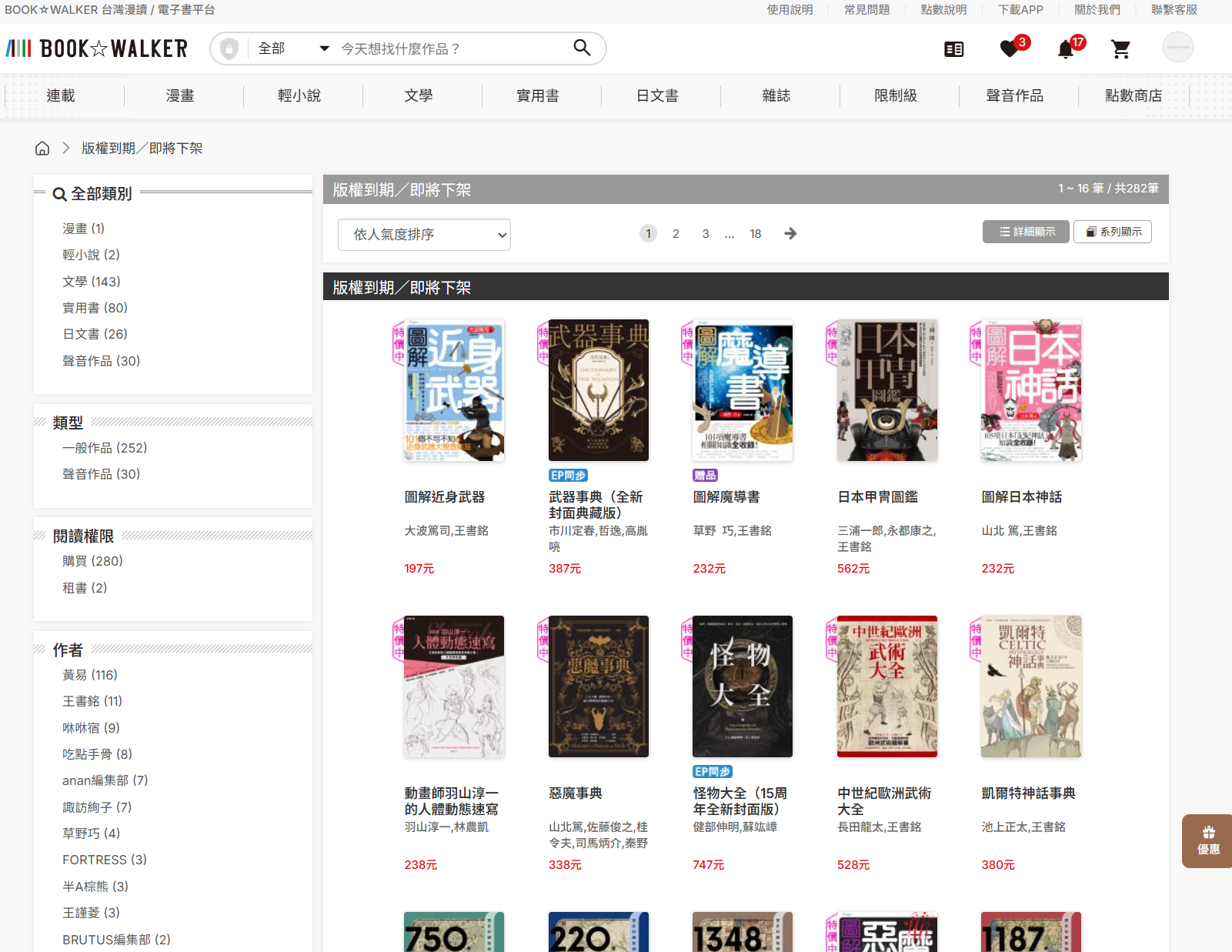Open 中世紀歐洲武術大全 book cover
Viewport: 1232px width, 952px height.
(887, 686)
